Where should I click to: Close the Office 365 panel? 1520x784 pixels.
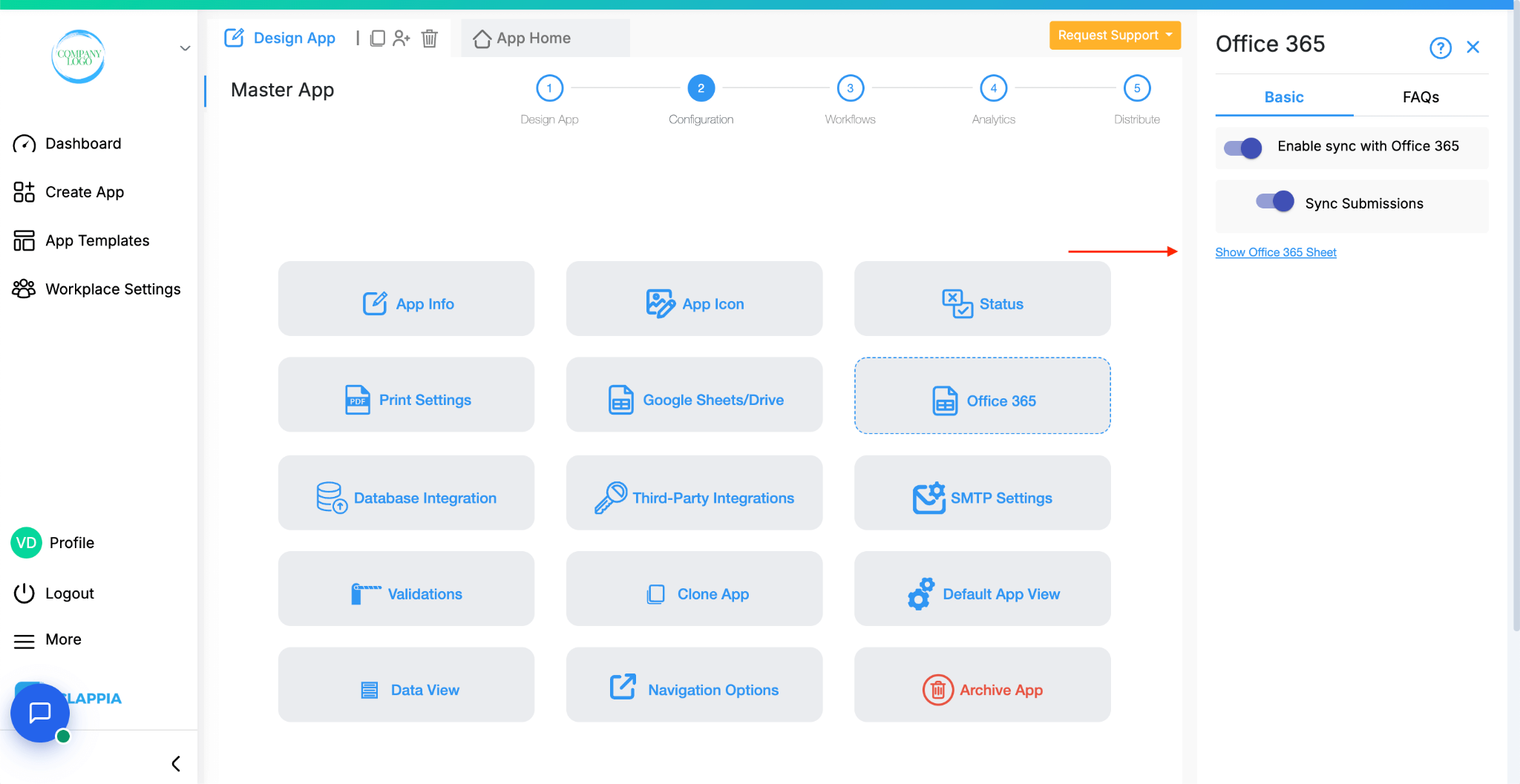(x=1473, y=47)
